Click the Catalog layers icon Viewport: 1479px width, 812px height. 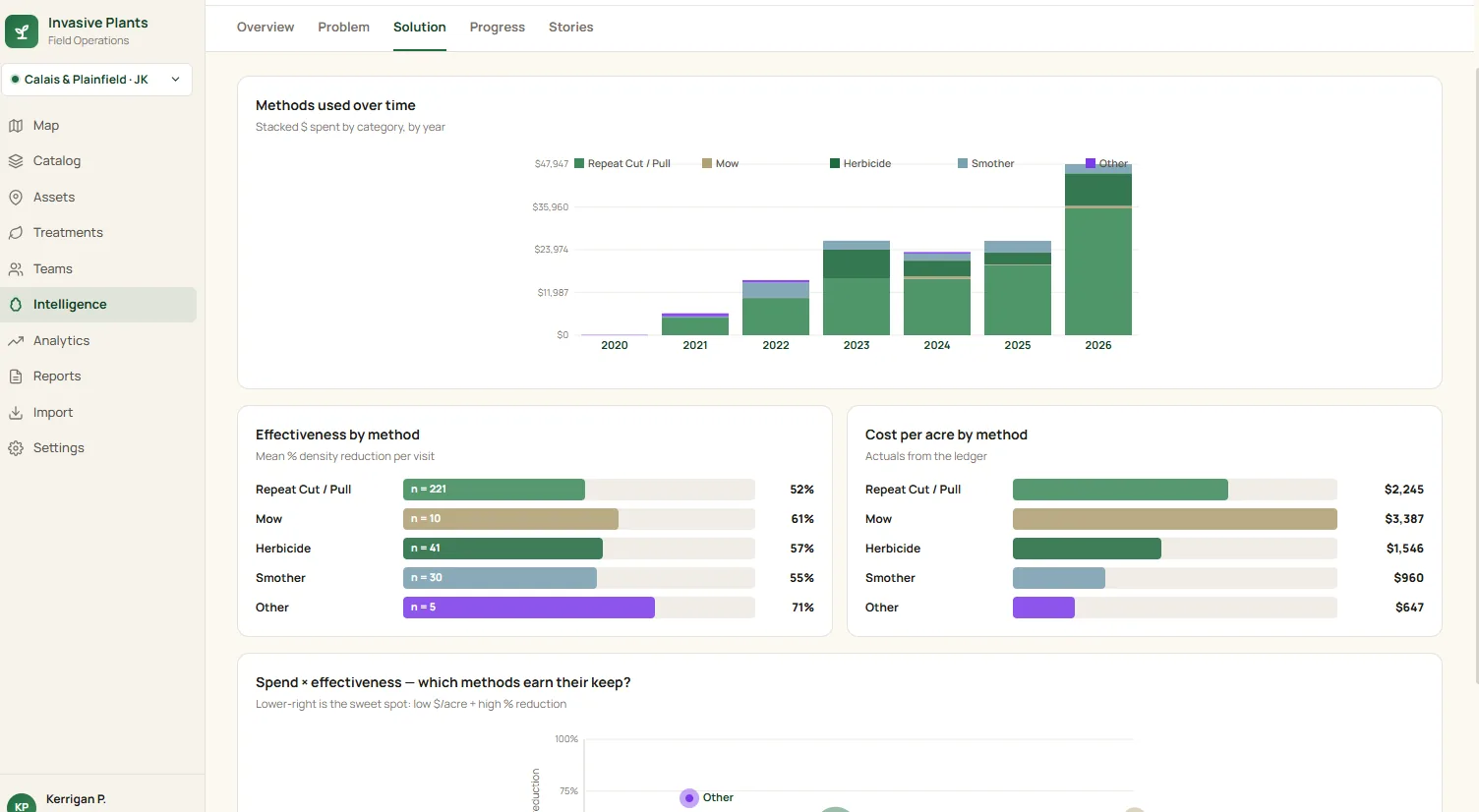[16, 161]
